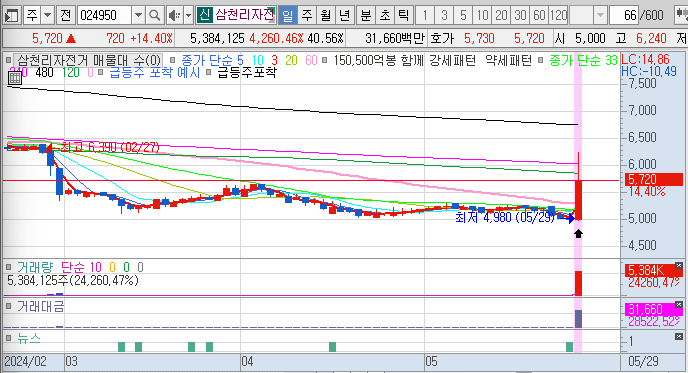Image resolution: width=688 pixels, height=373 pixels.
Task: Click the 05/29 date label on the axis
Action: coord(643,361)
